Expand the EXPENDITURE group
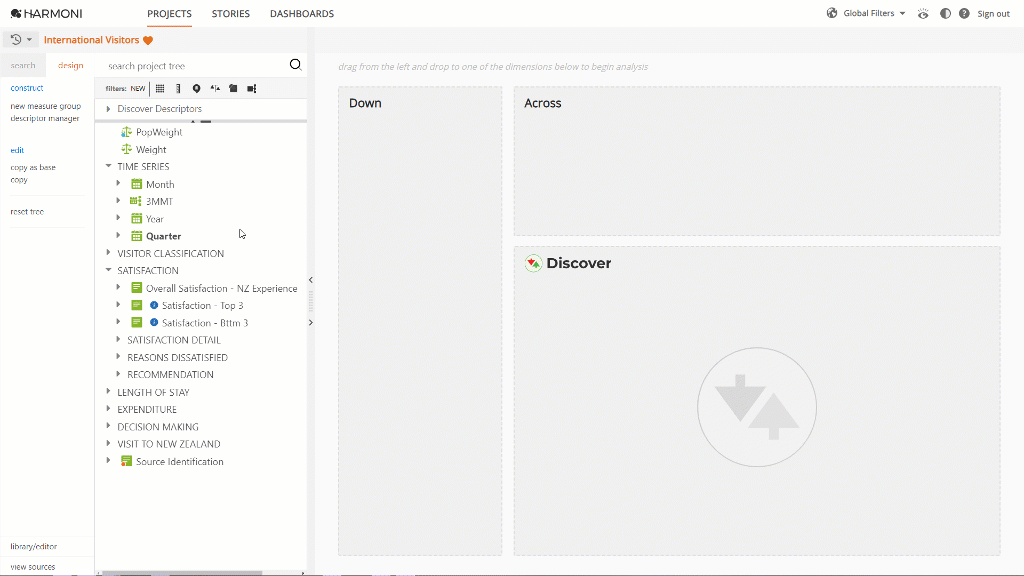 [x=108, y=409]
